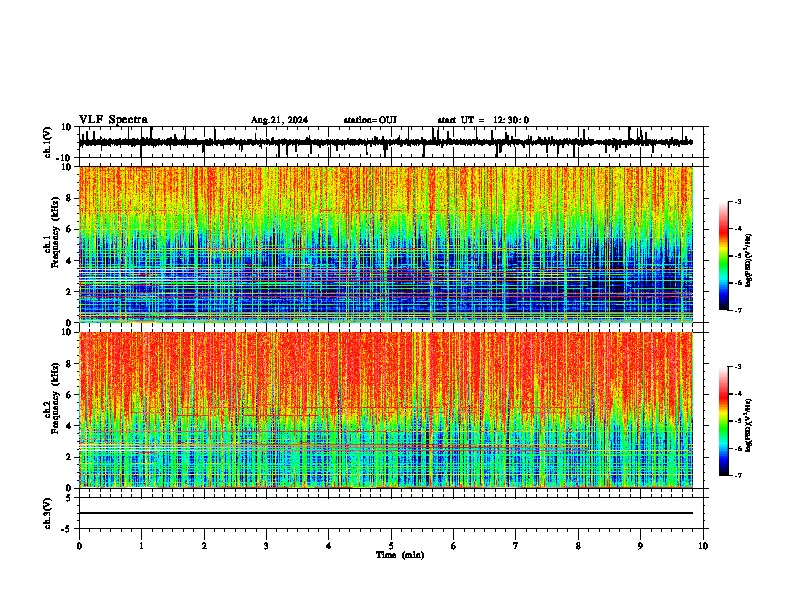
Task: Click the "ch.3(V)" axis label
Action: click(47, 513)
